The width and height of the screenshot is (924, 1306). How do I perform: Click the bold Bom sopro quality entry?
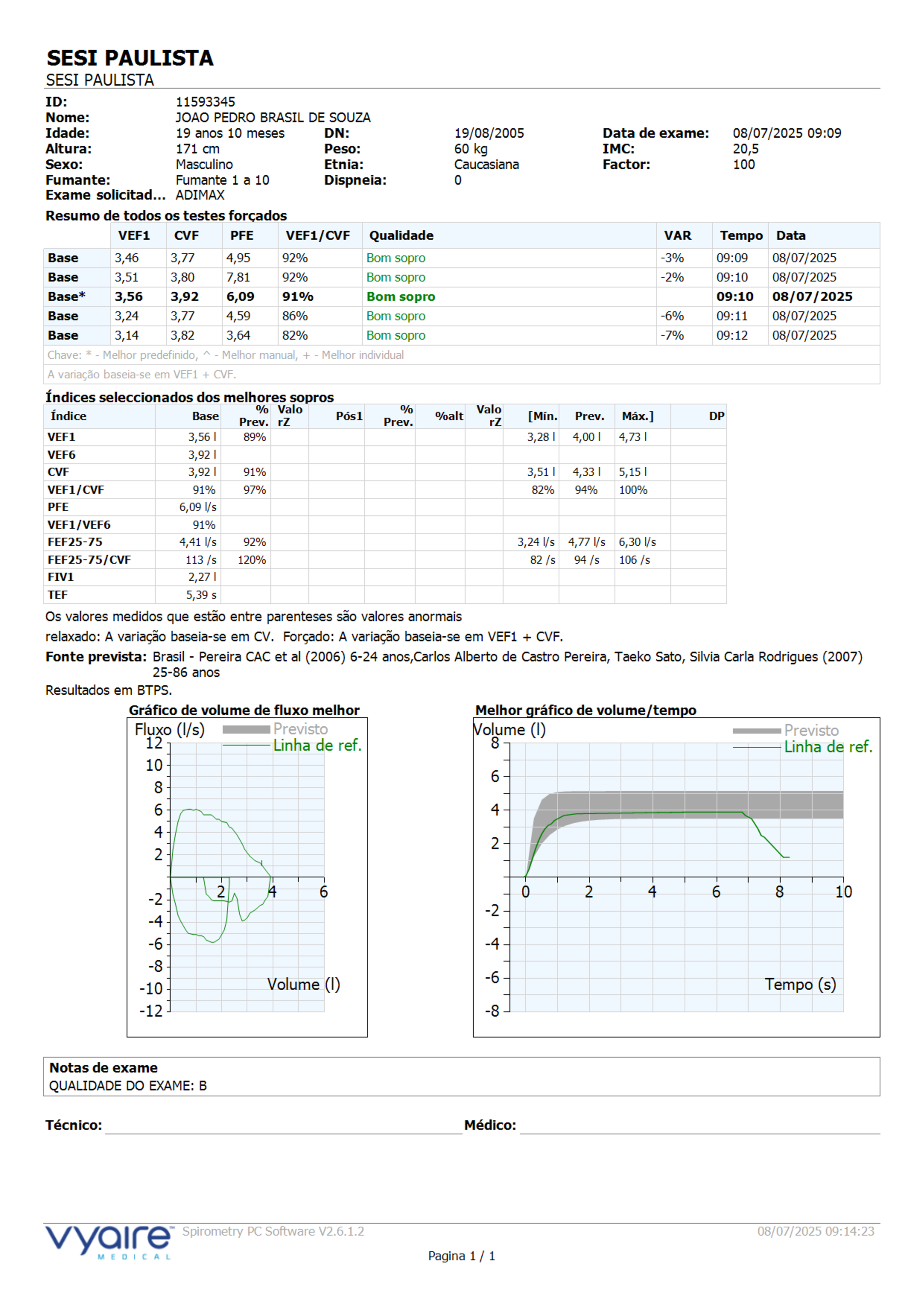pos(401,296)
